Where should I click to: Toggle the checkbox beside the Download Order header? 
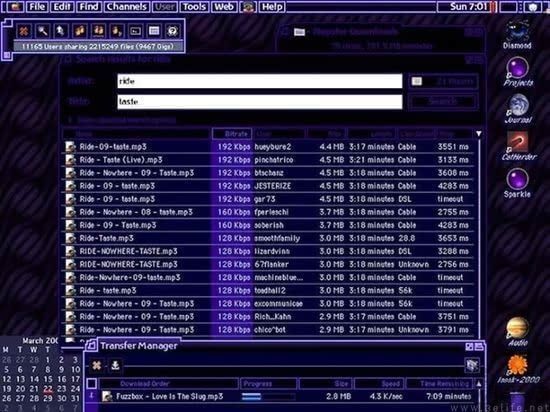point(92,383)
